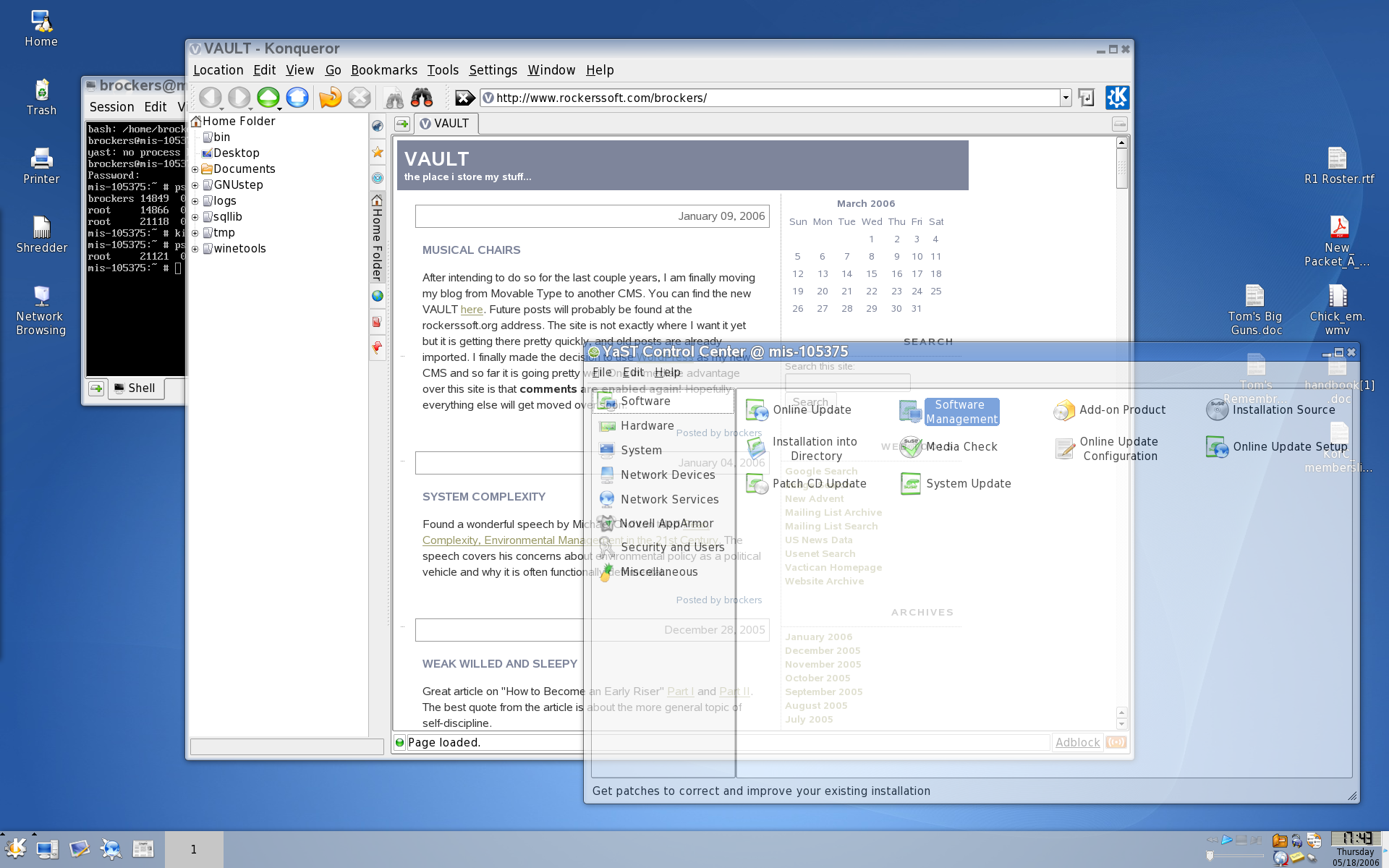The image size is (1389, 868).
Task: Open the KDE main menu
Action: (16, 848)
